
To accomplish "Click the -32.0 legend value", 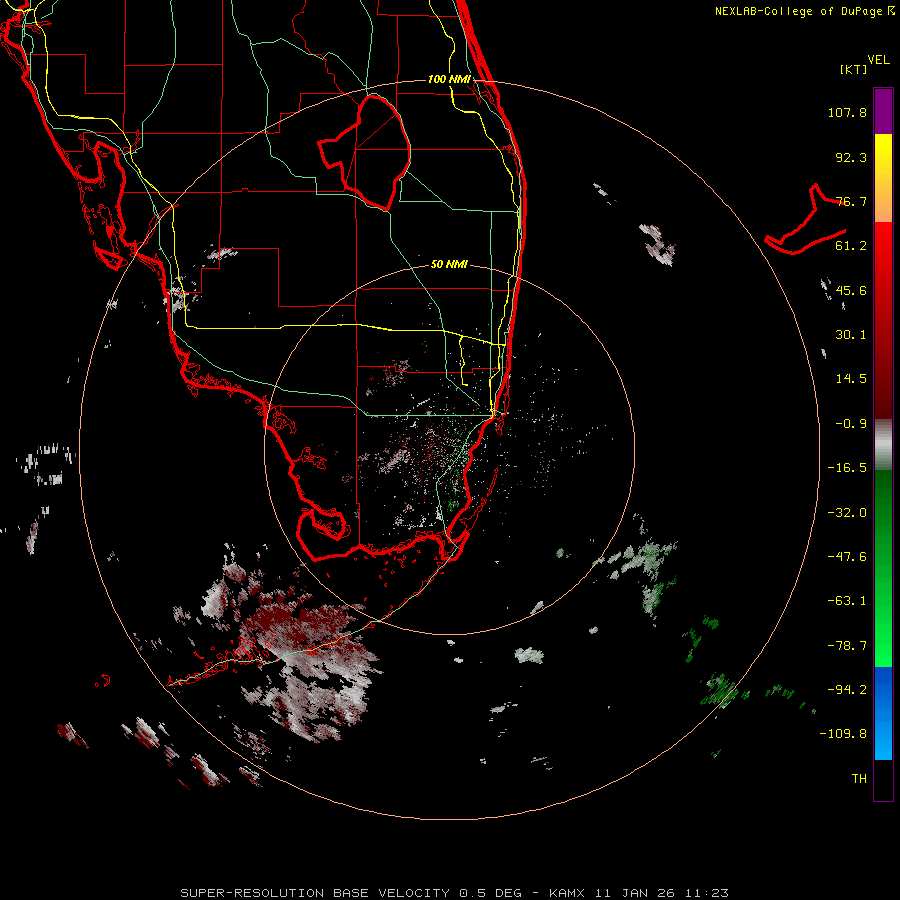I will point(847,513).
